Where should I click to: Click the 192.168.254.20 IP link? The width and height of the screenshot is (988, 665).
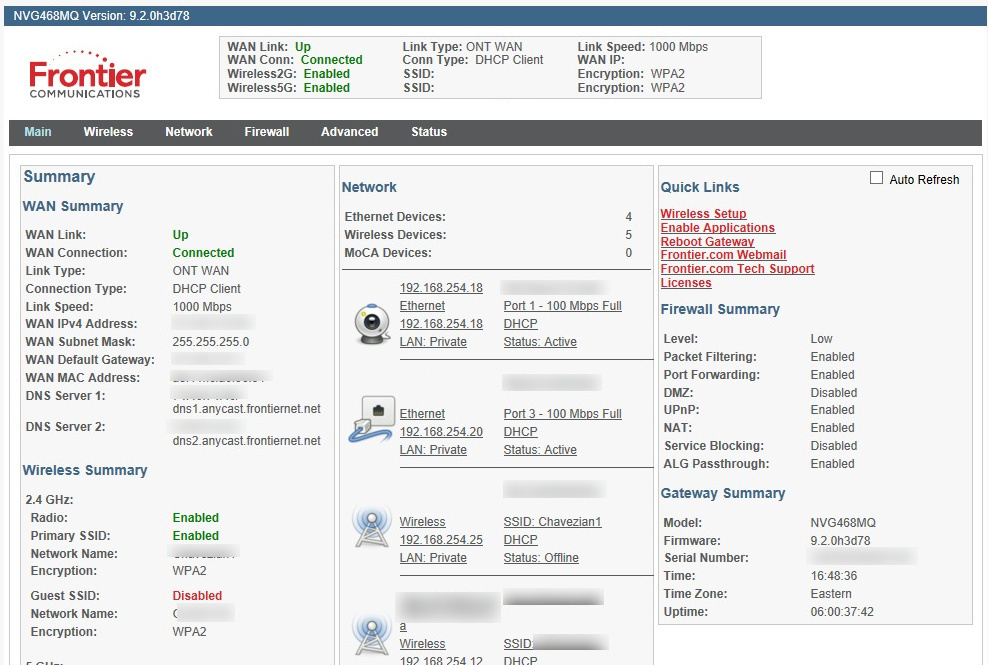tap(441, 432)
